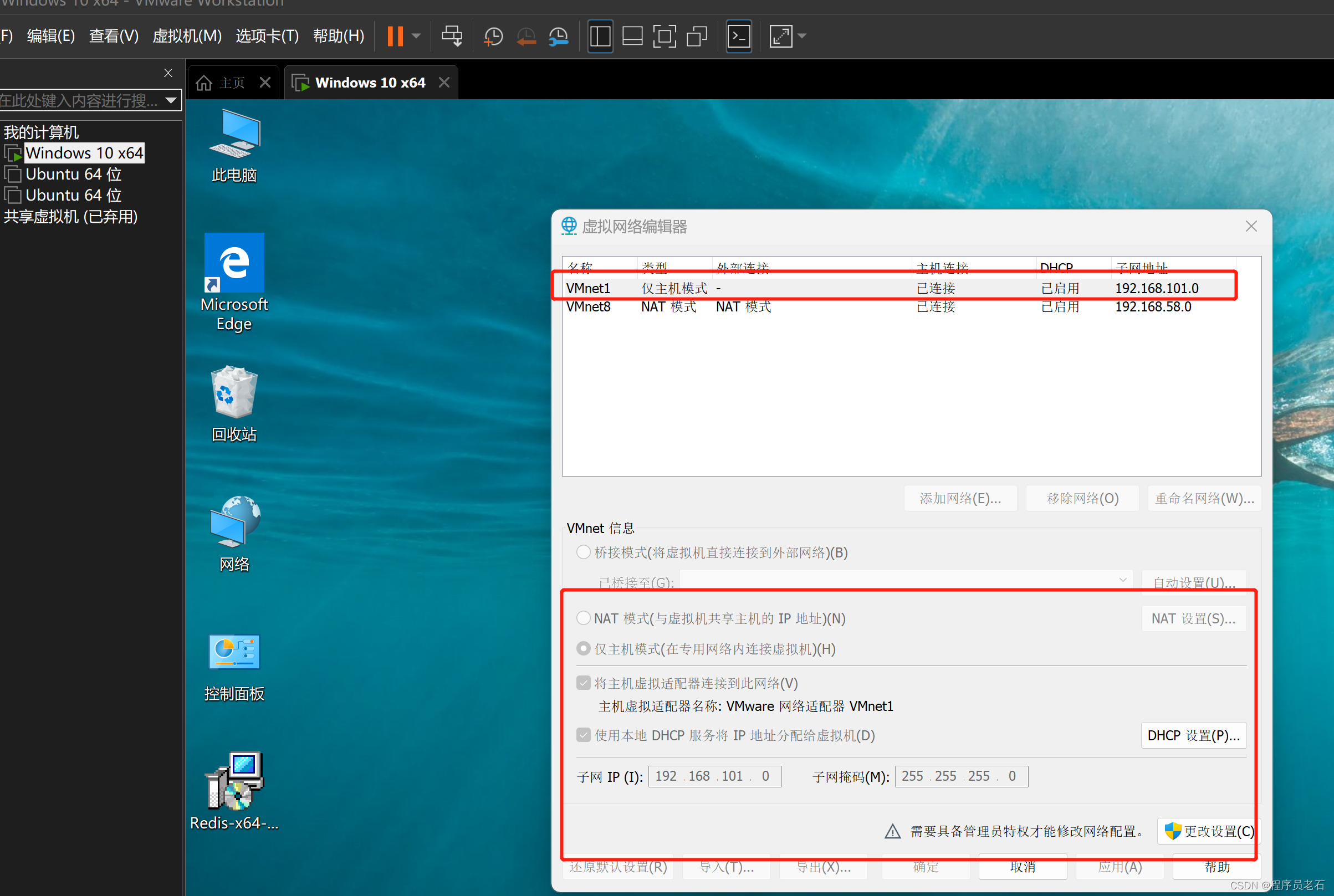Toggle 将主机虚拟适配器连接到此网络 checkbox

pos(583,683)
